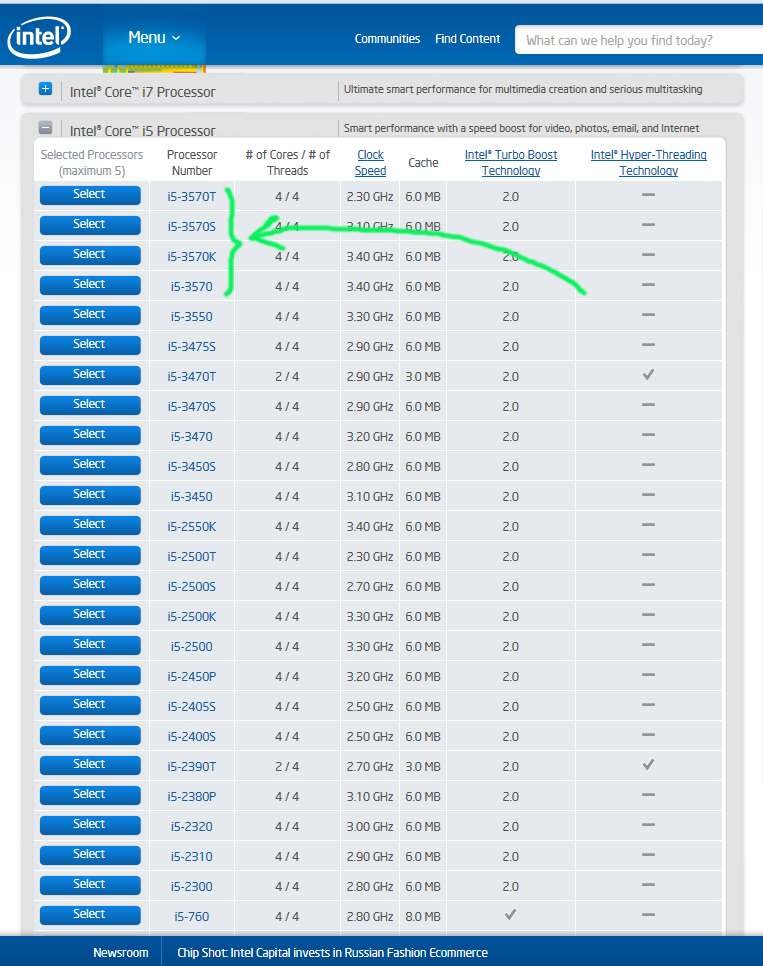
Task: Open the Communities link
Action: click(387, 39)
